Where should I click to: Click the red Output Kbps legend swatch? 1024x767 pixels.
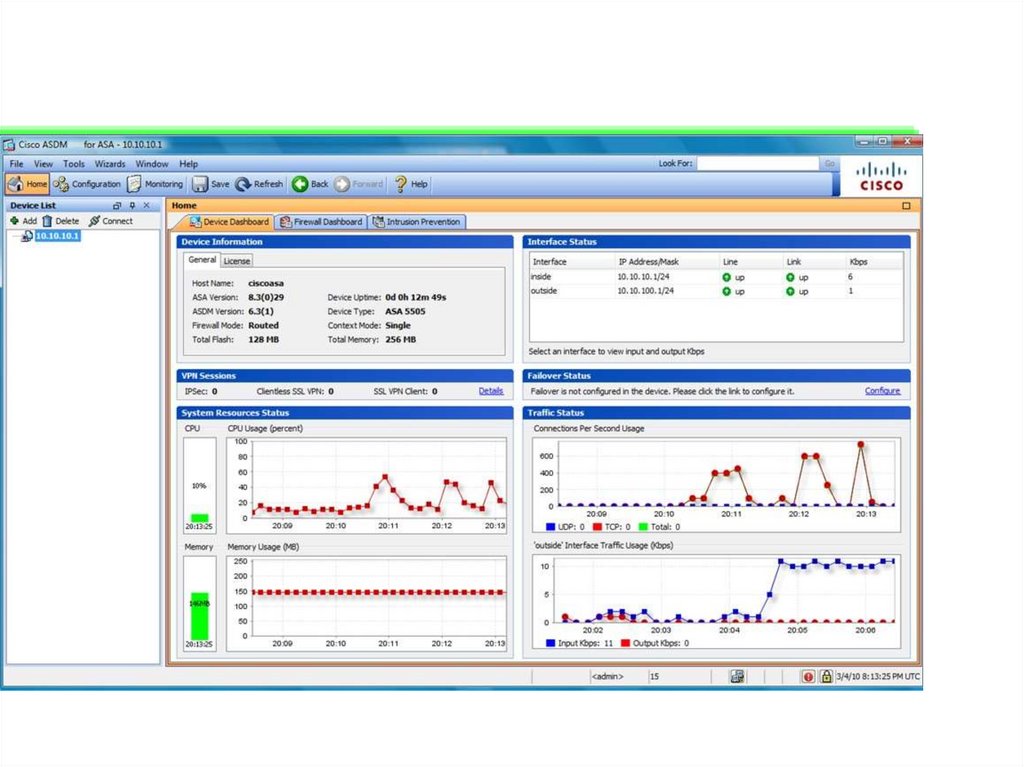click(x=626, y=643)
